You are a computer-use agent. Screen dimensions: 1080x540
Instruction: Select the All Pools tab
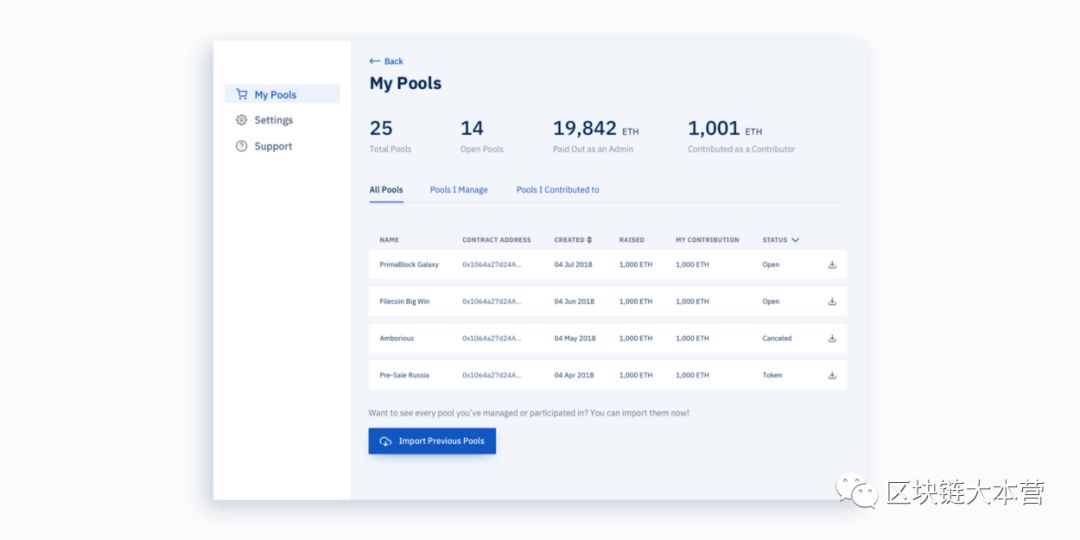tap(386, 190)
